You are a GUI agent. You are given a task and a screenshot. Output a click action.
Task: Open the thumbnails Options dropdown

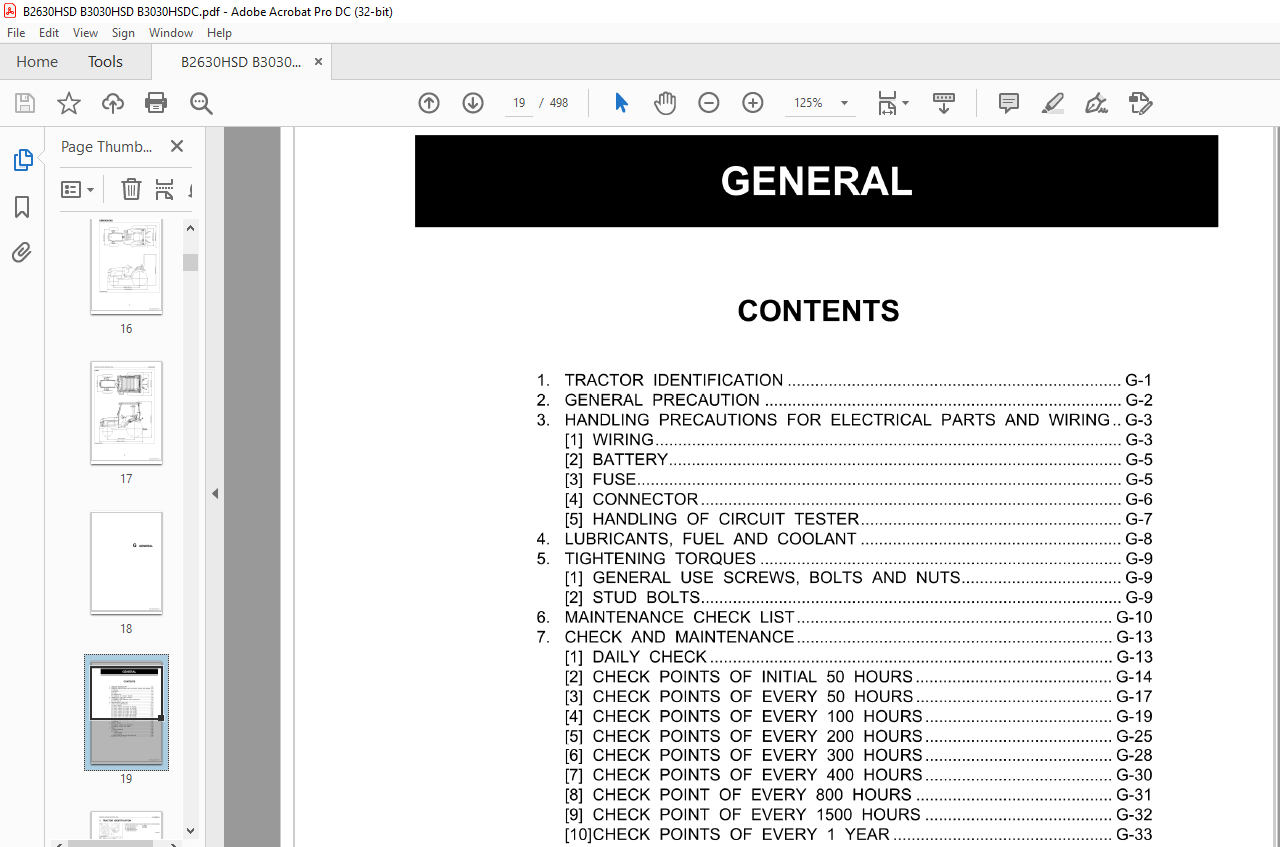(x=78, y=189)
